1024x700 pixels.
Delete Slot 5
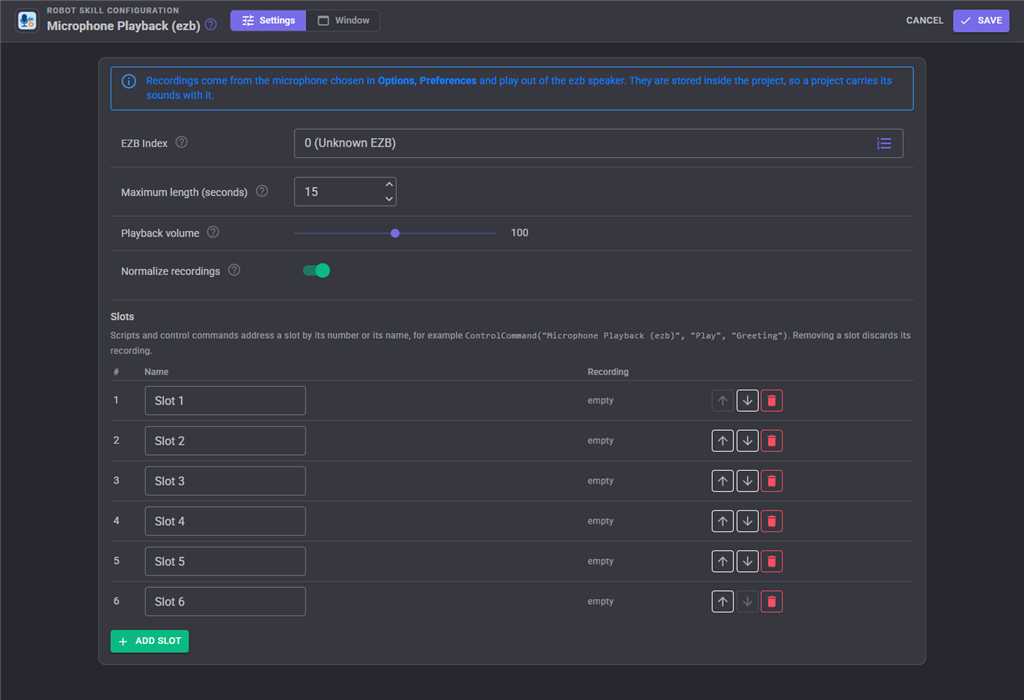[771, 562]
